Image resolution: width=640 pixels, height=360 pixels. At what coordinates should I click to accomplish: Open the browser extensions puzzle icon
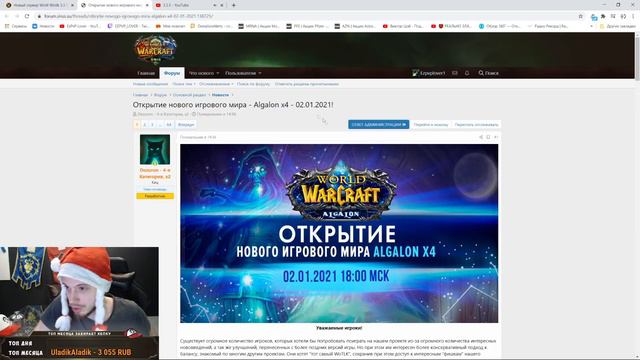point(603,16)
